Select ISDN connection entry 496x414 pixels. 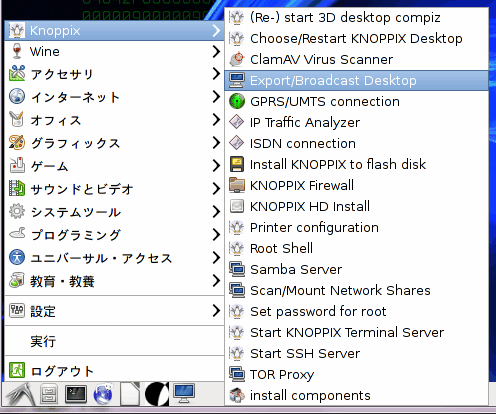click(x=357, y=143)
